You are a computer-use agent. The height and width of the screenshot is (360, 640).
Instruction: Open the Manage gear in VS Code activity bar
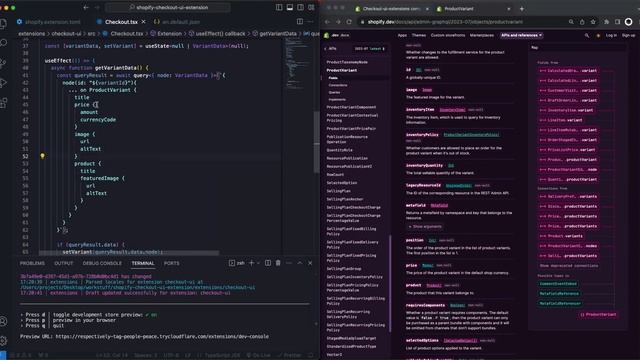4,340
